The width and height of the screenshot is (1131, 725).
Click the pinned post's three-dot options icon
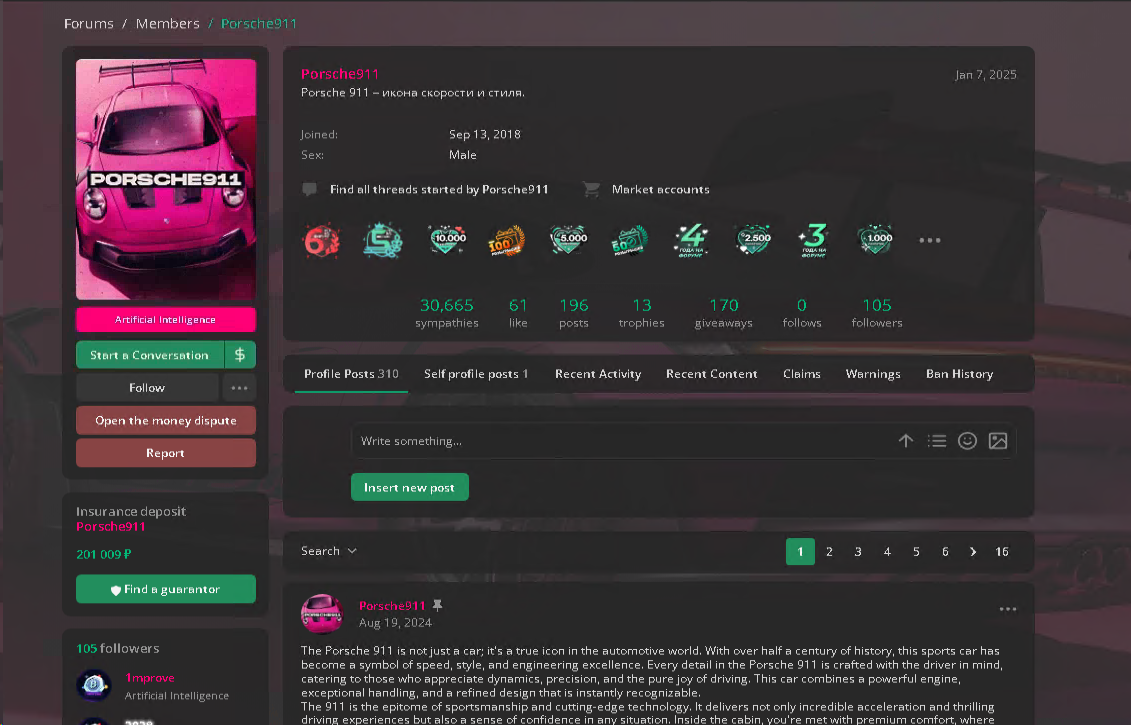pyautogui.click(x=1008, y=609)
